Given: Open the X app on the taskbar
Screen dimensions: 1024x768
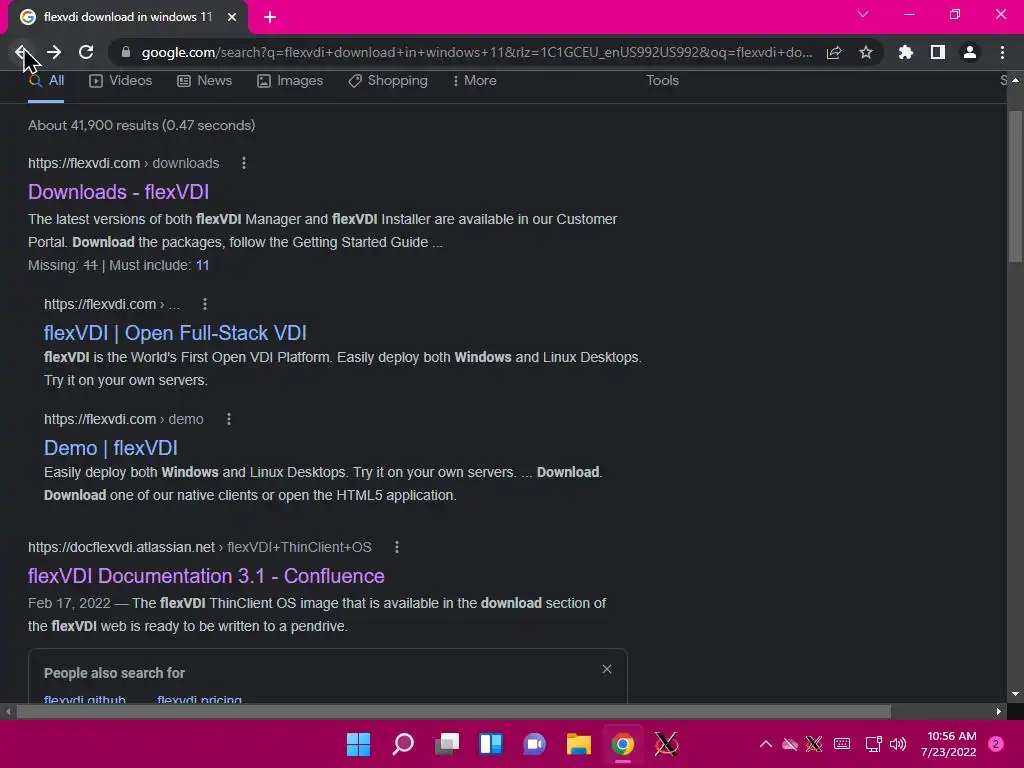Looking at the screenshot, I should (x=666, y=744).
